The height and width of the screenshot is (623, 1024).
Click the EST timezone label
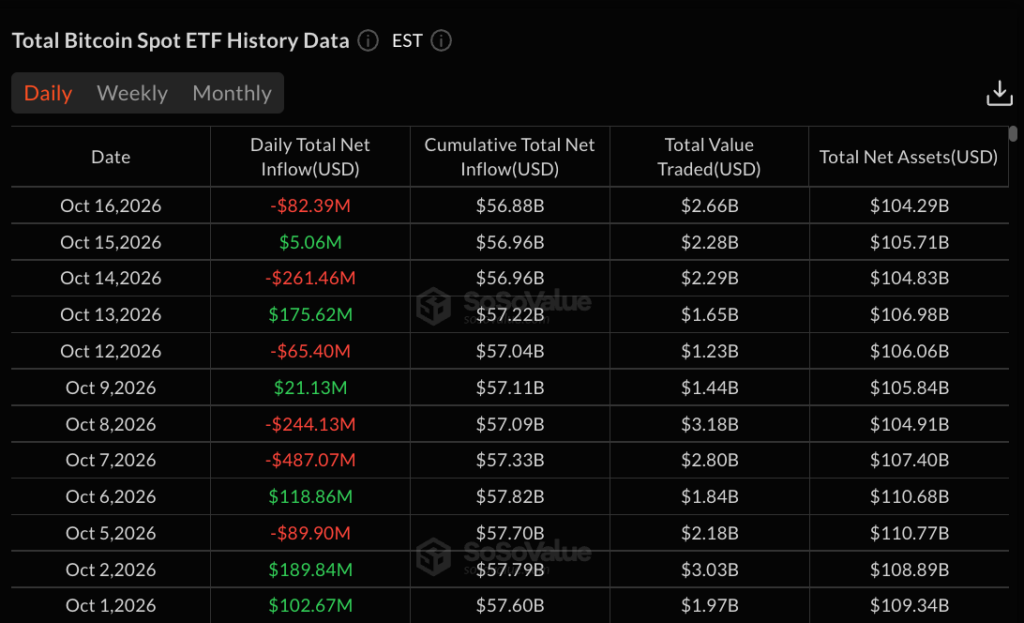[407, 40]
